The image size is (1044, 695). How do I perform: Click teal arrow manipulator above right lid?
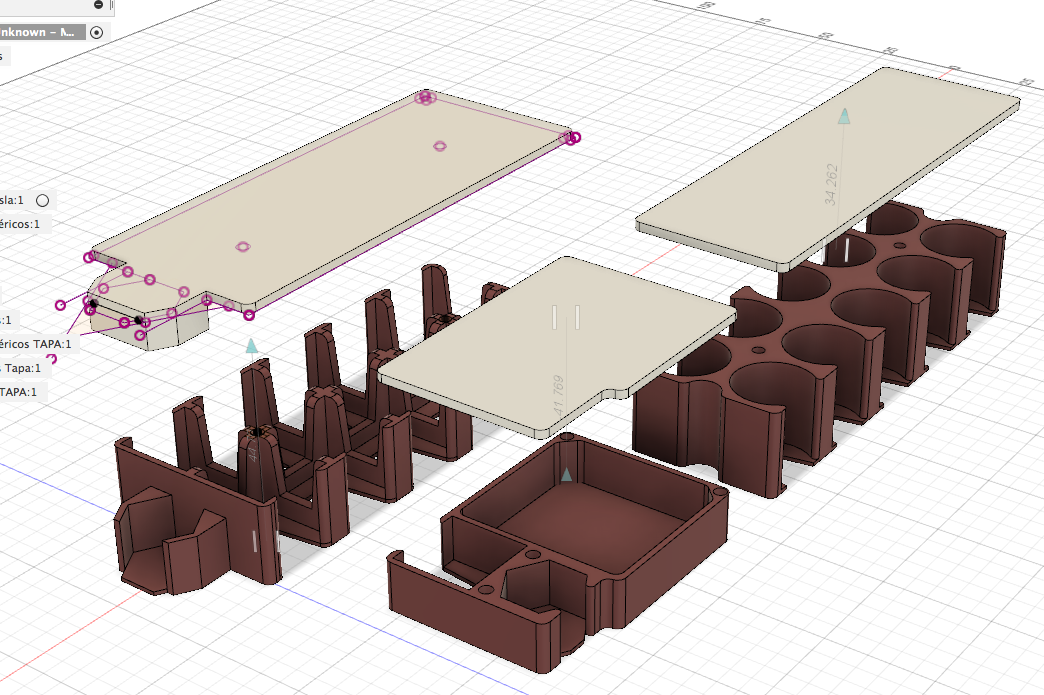click(x=844, y=116)
